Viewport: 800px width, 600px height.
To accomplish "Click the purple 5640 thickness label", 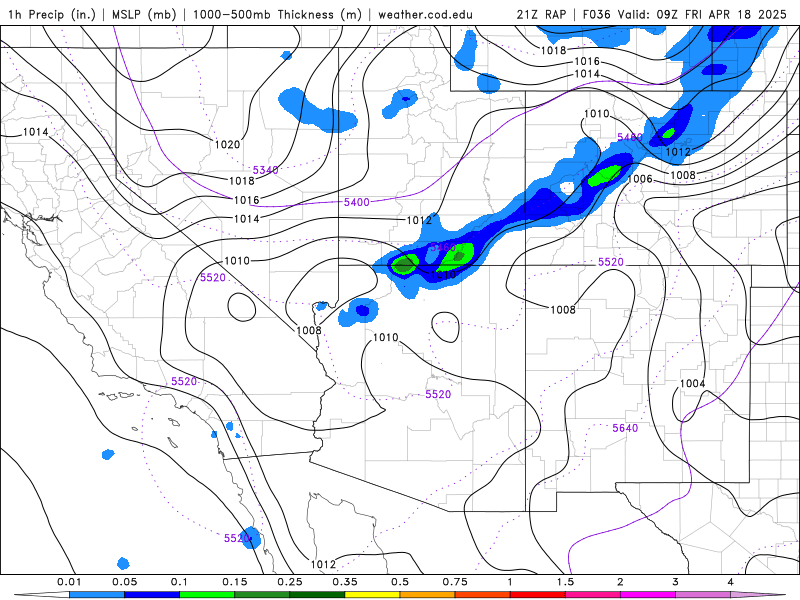I will tap(625, 428).
